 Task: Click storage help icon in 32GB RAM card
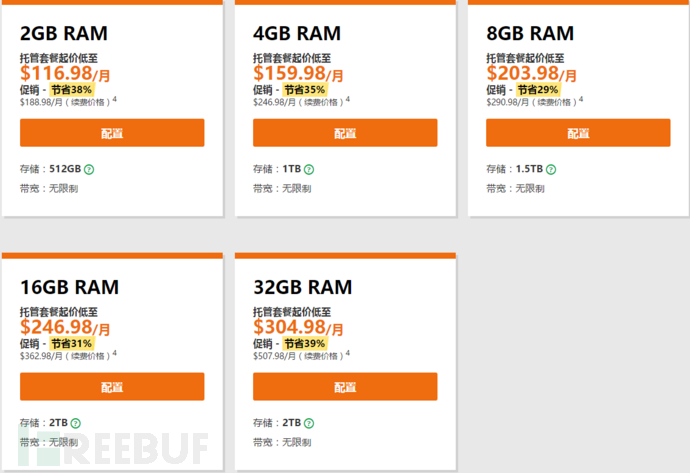click(308, 423)
